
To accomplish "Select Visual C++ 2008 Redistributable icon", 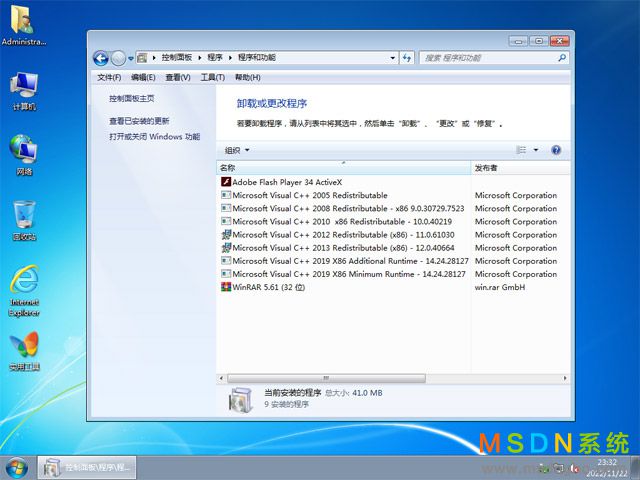I will [226, 208].
